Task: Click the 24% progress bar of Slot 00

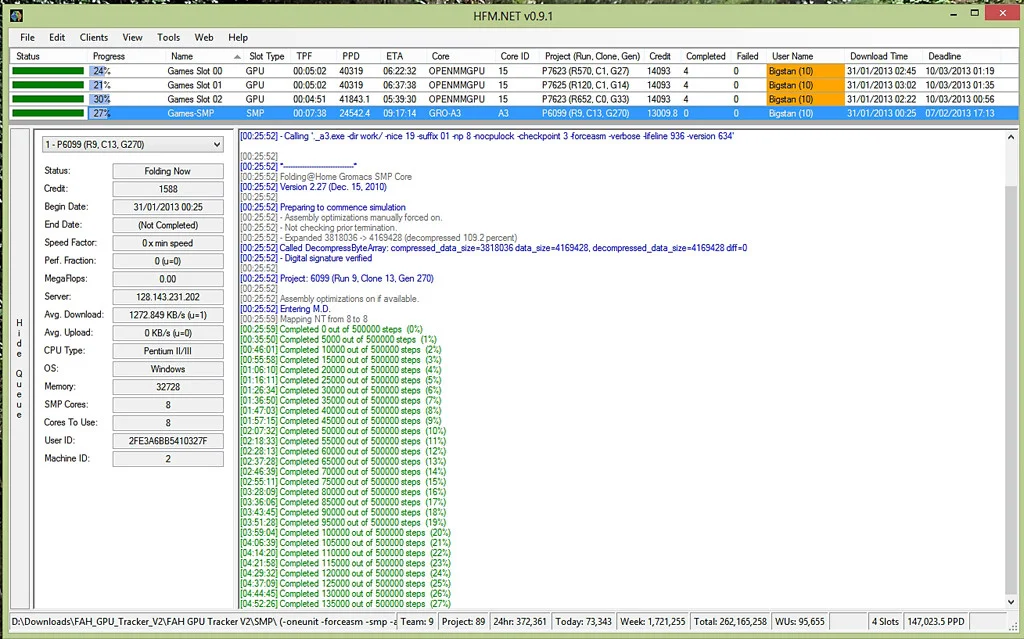Action: click(101, 71)
